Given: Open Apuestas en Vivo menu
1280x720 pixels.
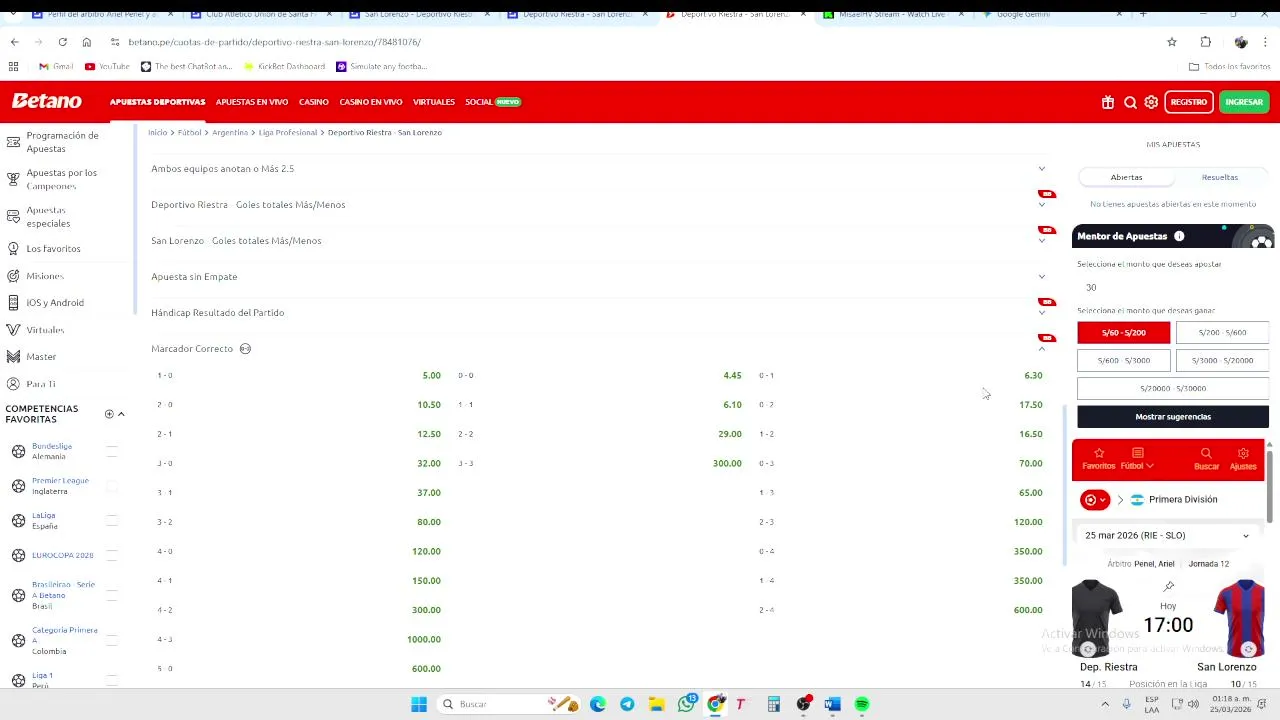Looking at the screenshot, I should pos(252,102).
